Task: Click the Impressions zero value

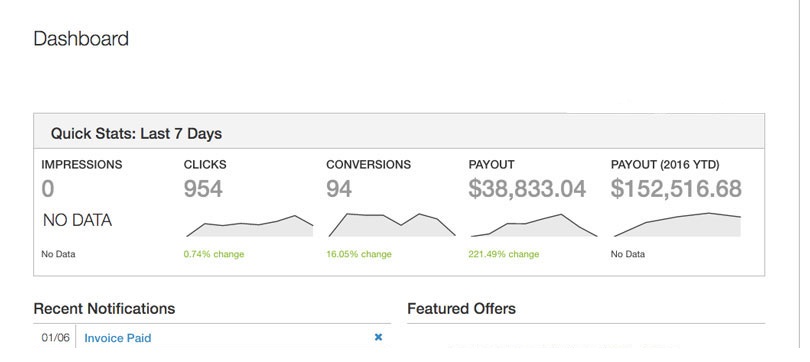Action: click(48, 189)
